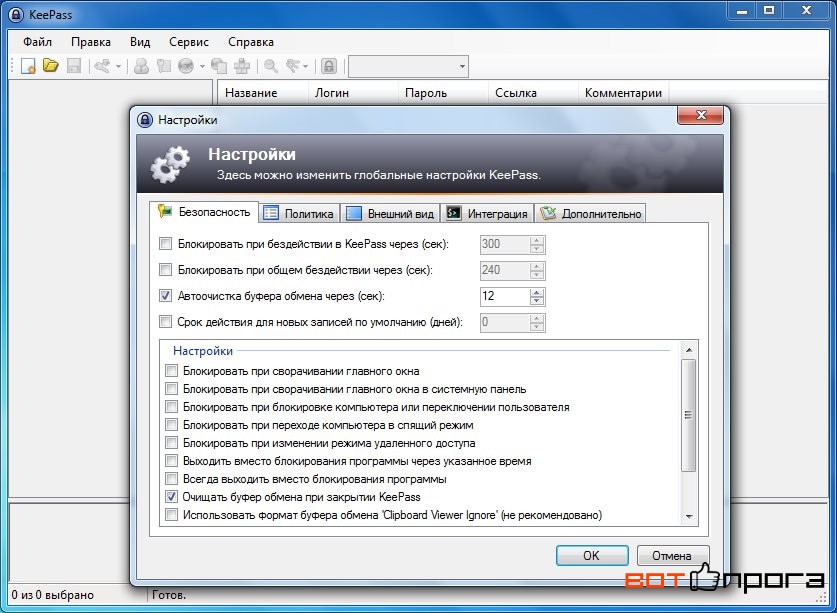Click the Open database folder icon
The width and height of the screenshot is (837, 613).
pyautogui.click(x=51, y=66)
